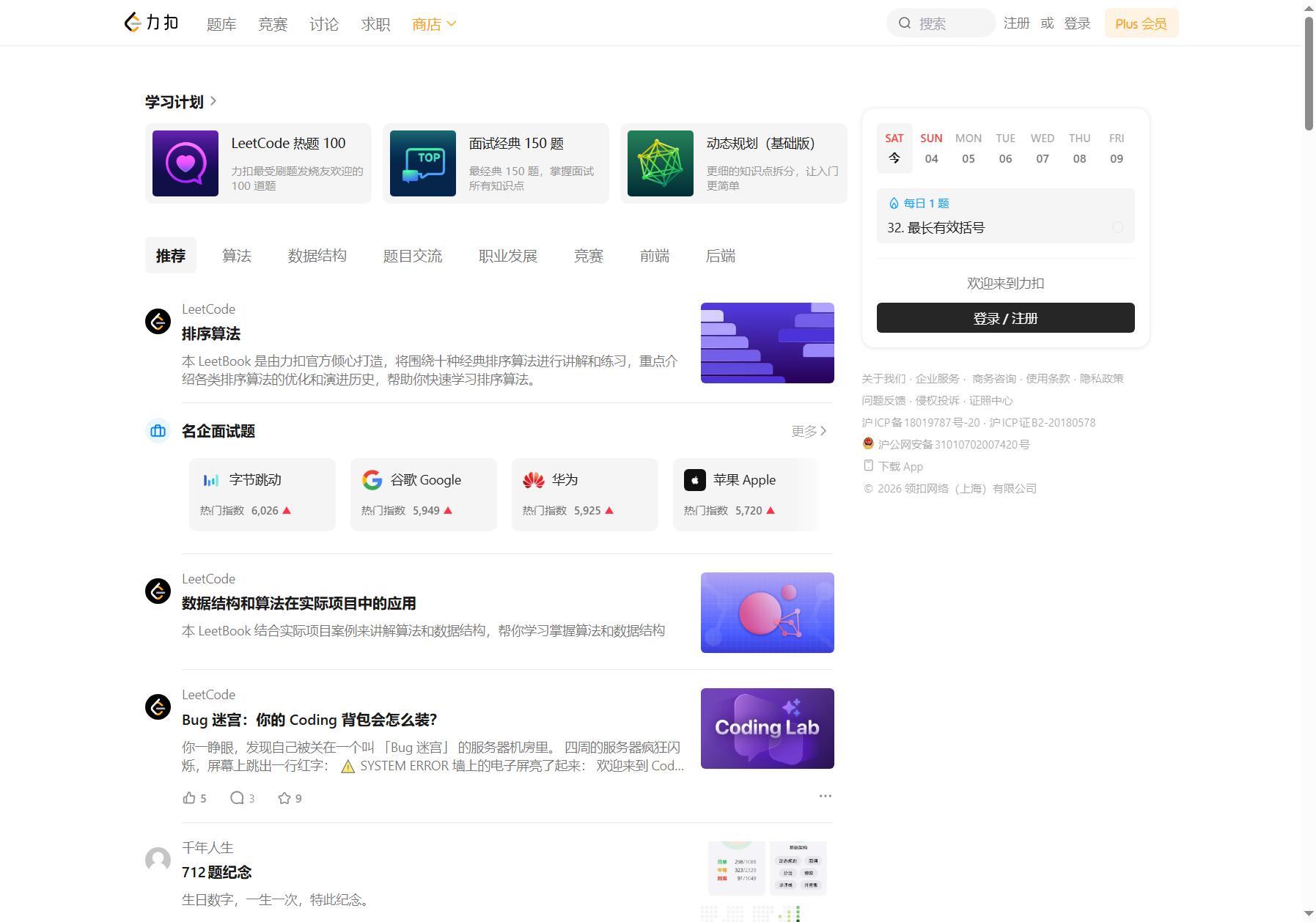Image resolution: width=1316 pixels, height=922 pixels.
Task: Show 更多 company interview questions
Action: point(809,431)
